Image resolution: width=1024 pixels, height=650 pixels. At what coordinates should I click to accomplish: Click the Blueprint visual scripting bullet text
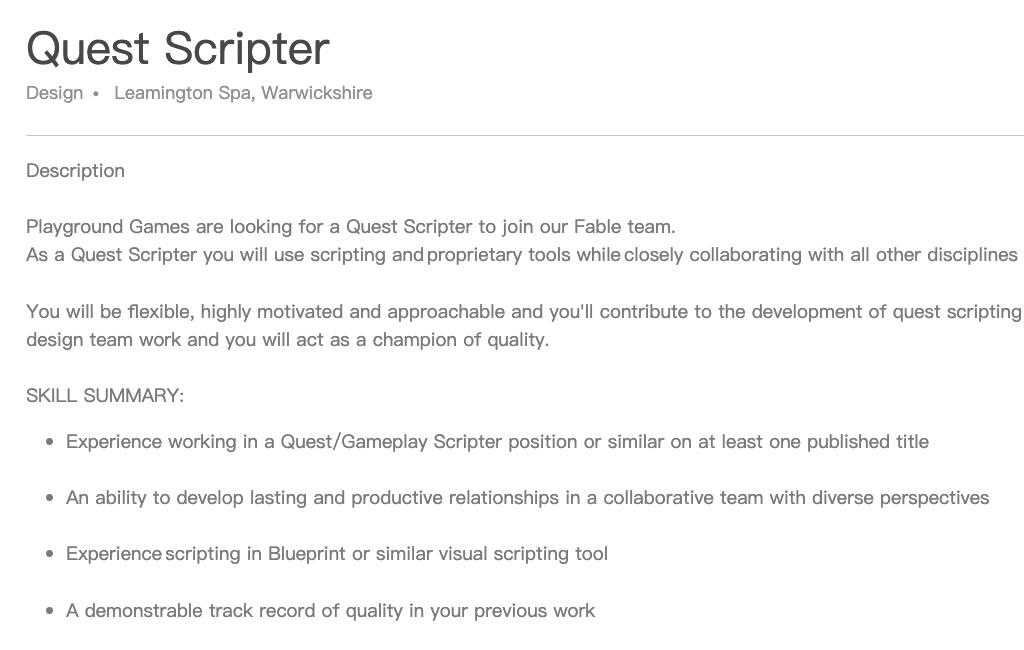[x=337, y=554]
